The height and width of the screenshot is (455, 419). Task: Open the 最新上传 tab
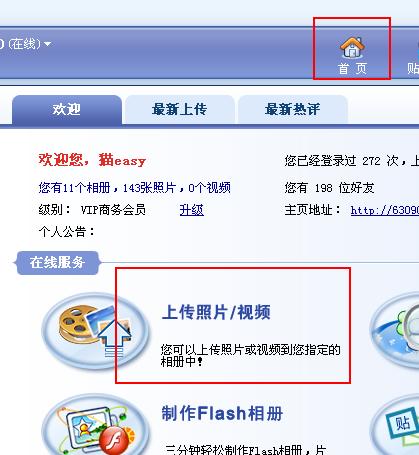[x=180, y=110]
